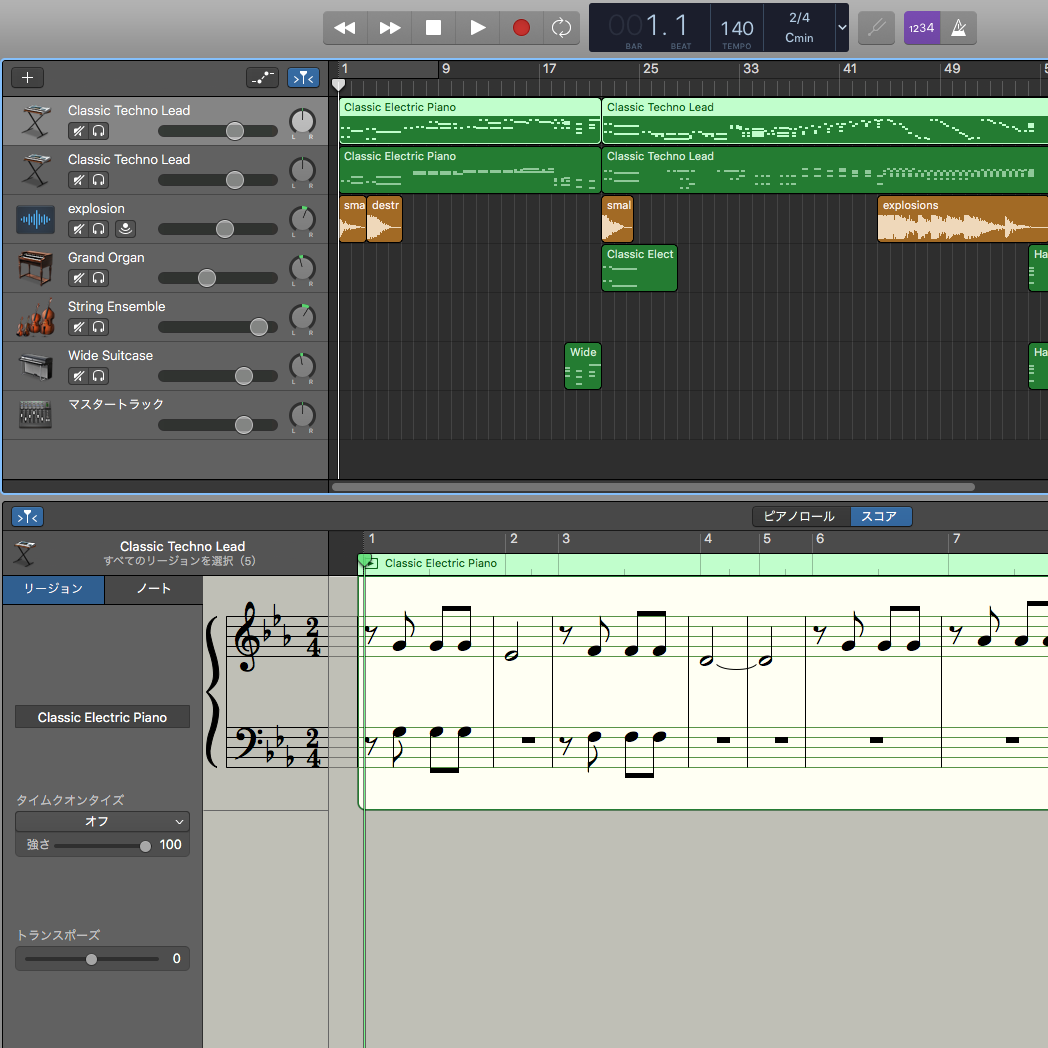1048x1048 pixels.
Task: Mute the Wide Suitcase track
Action: (x=78, y=376)
